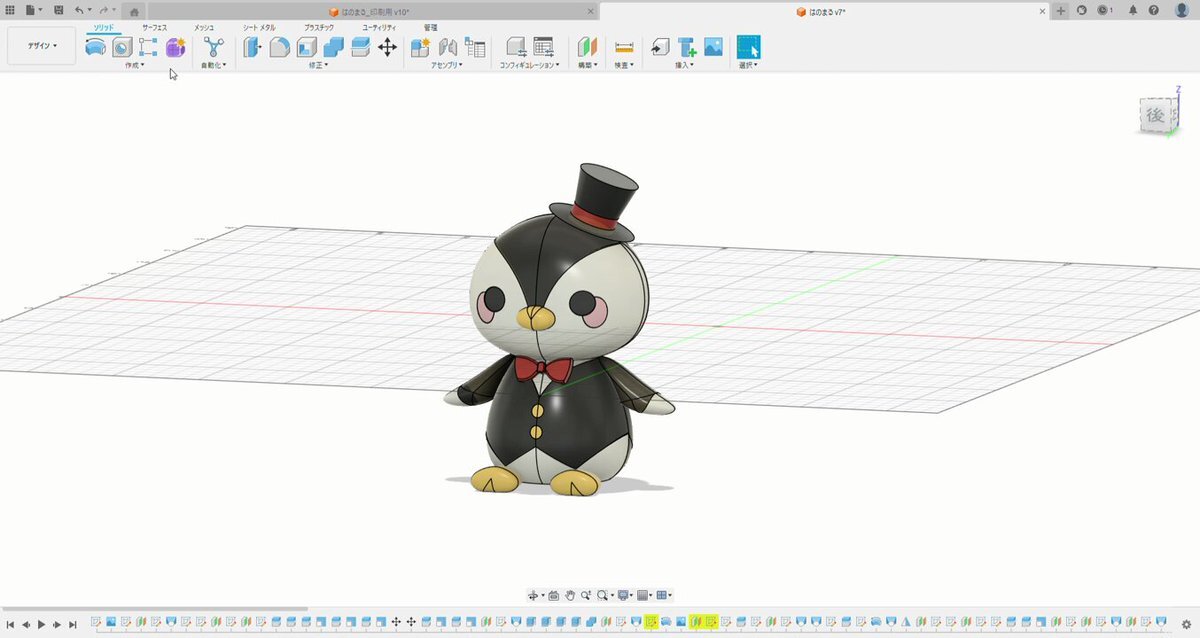Screen dimensions: 1200x638
Task: Go to the Home tab icon
Action: click(134, 11)
